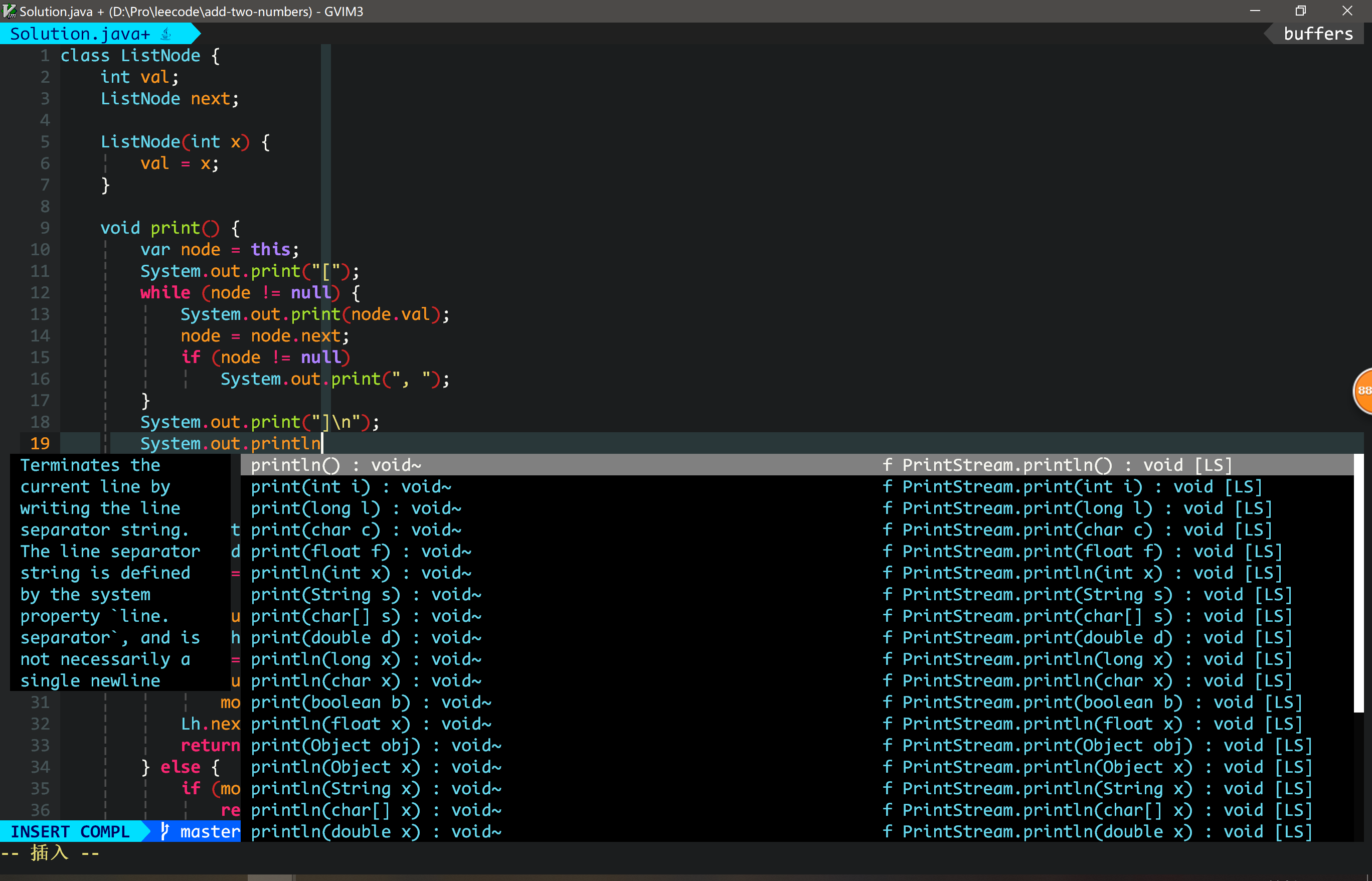This screenshot has width=1372, height=881.
Task: Click 'System.out.print("]\n");' on line 18
Action: pyautogui.click(x=260, y=422)
